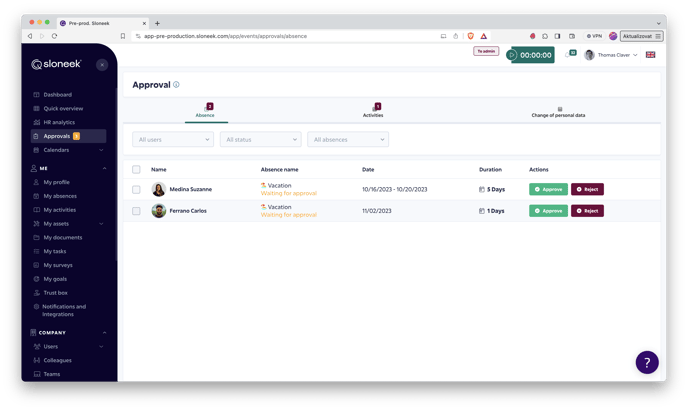Click the 11/02/2023 date cell
The width and height of the screenshot is (688, 410).
(x=377, y=211)
